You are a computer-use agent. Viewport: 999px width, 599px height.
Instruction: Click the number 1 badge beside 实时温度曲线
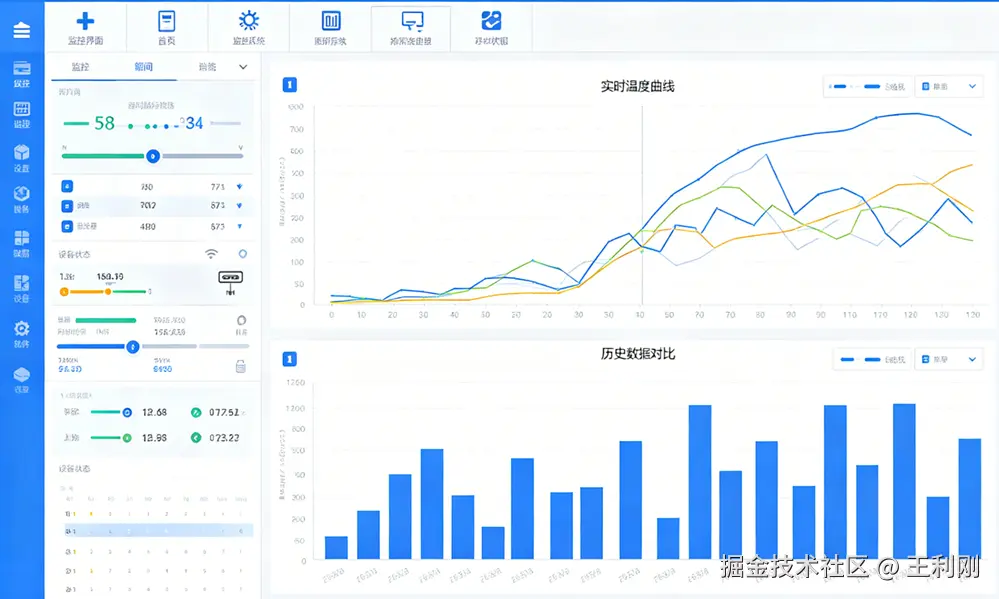coord(289,85)
